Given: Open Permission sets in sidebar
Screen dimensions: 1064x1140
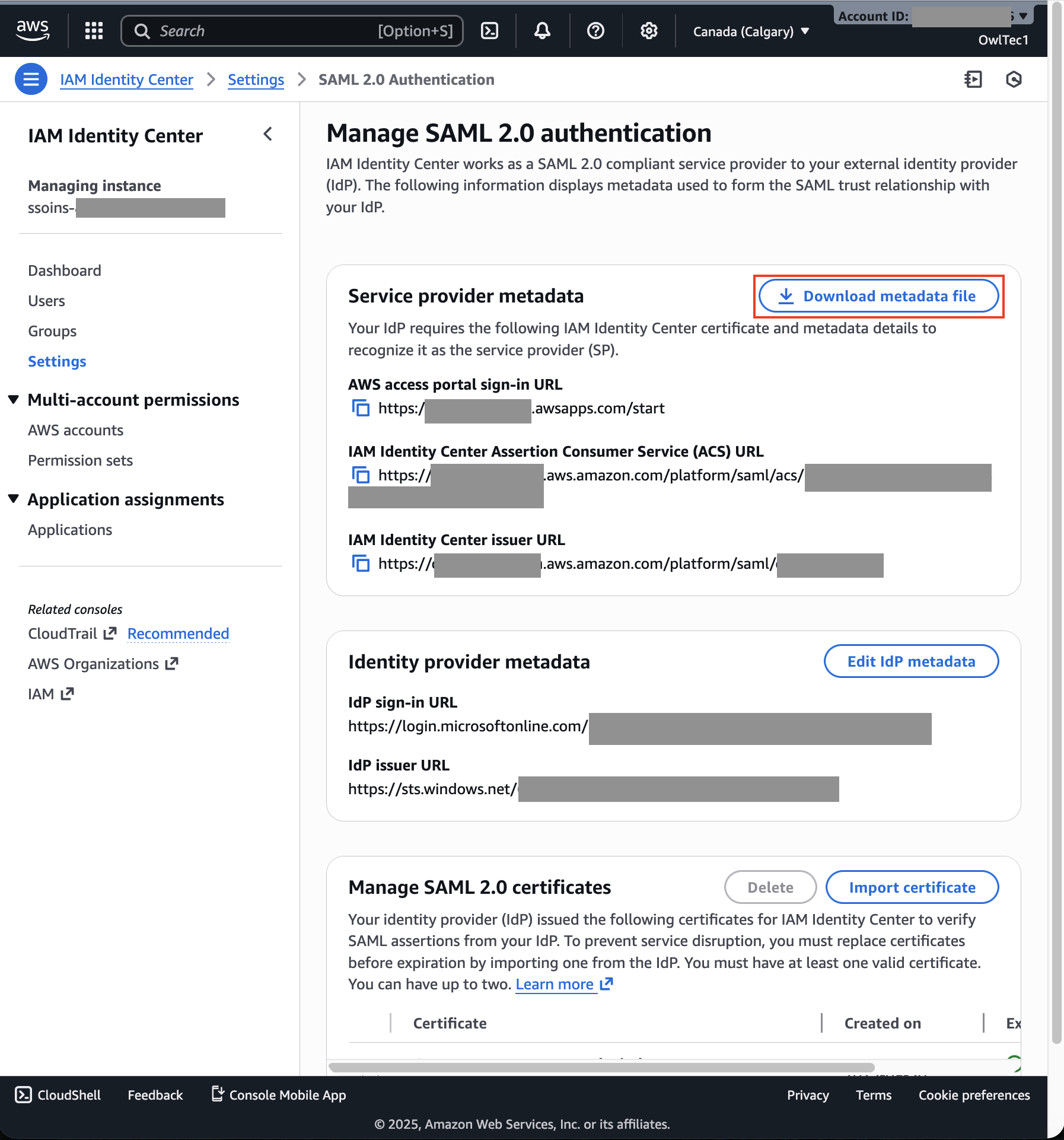Looking at the screenshot, I should 81,460.
